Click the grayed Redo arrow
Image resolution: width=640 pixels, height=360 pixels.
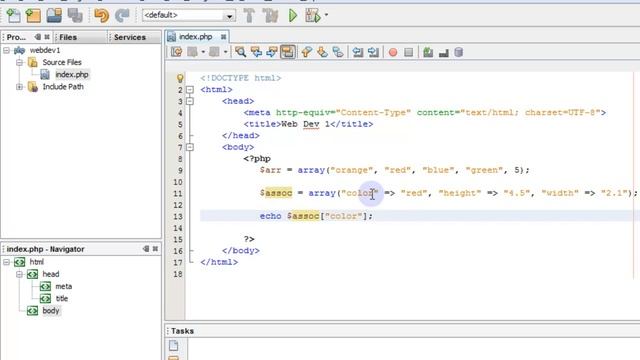pos(122,16)
